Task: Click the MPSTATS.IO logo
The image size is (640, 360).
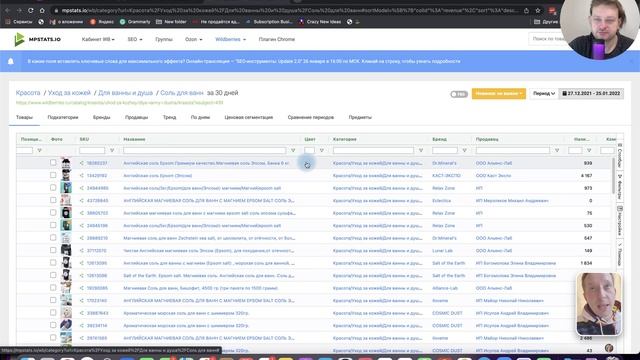Action: 38,39
